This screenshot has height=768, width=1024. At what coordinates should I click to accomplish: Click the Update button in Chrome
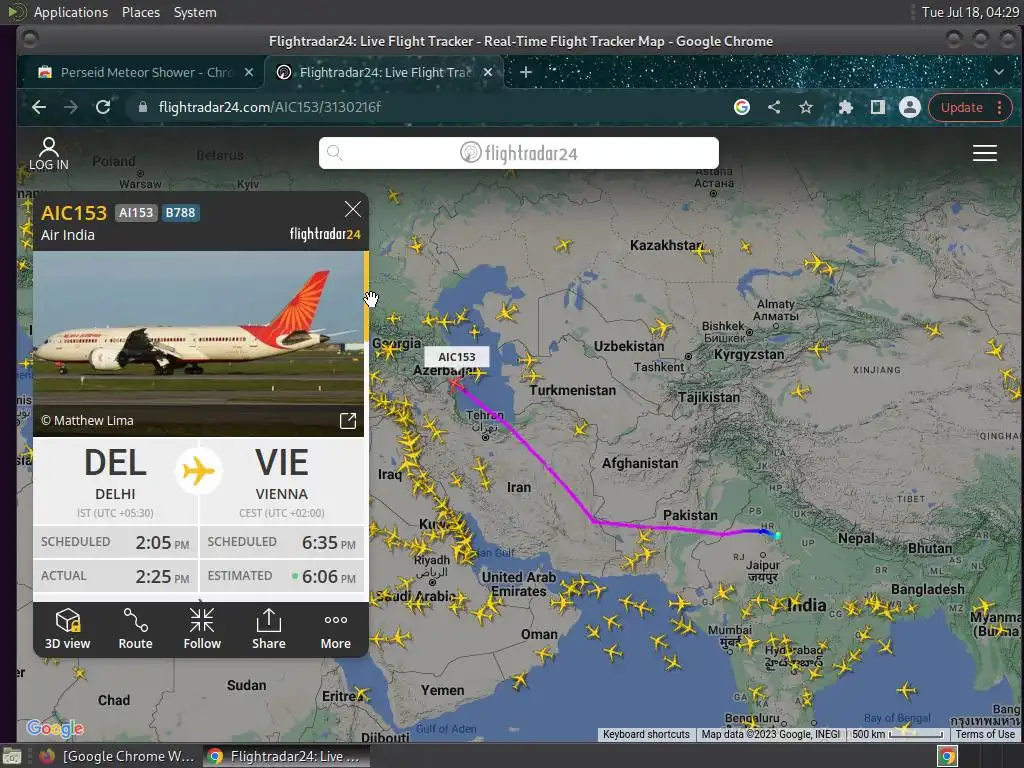tap(961, 107)
